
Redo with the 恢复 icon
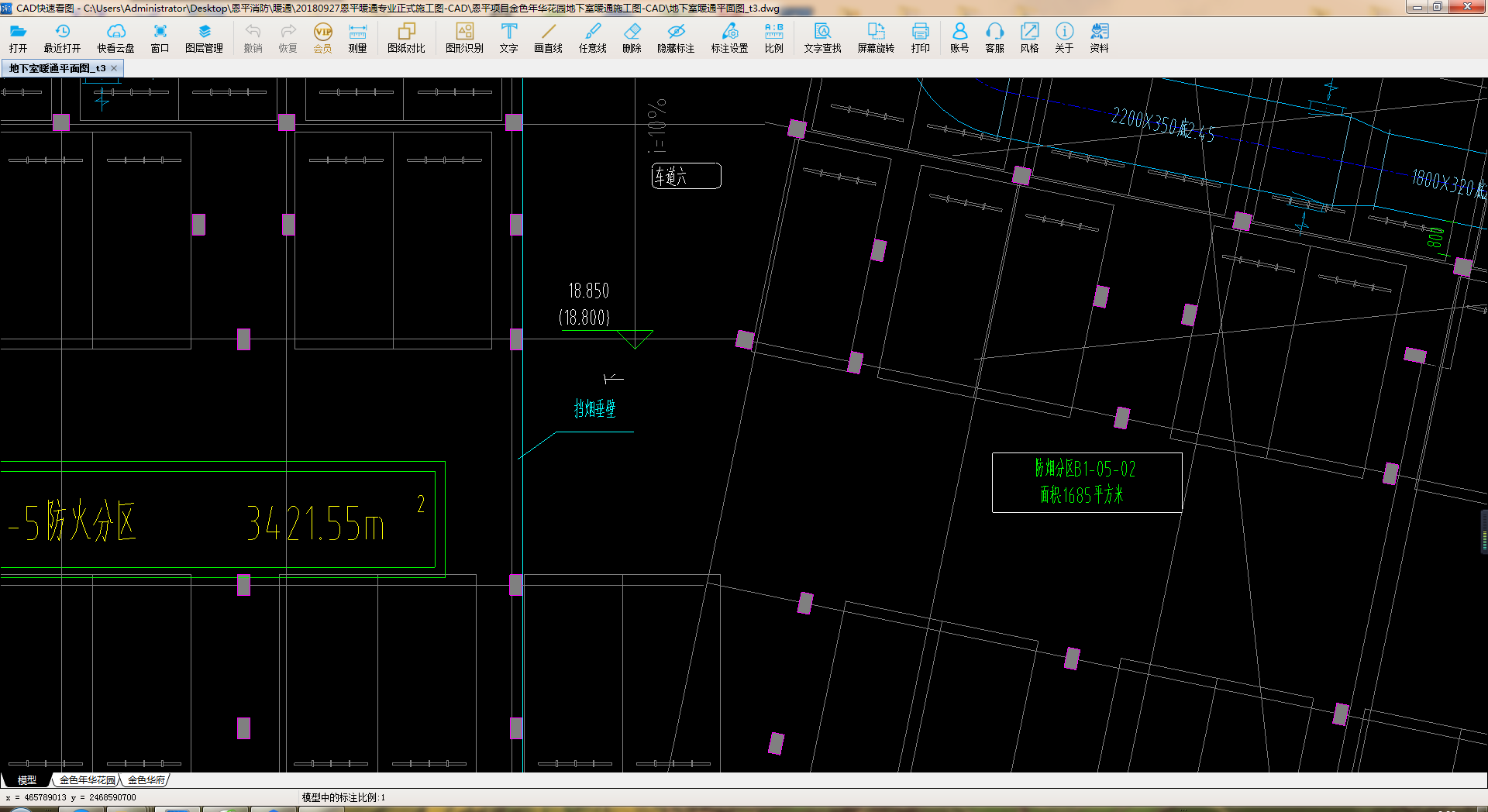(288, 38)
